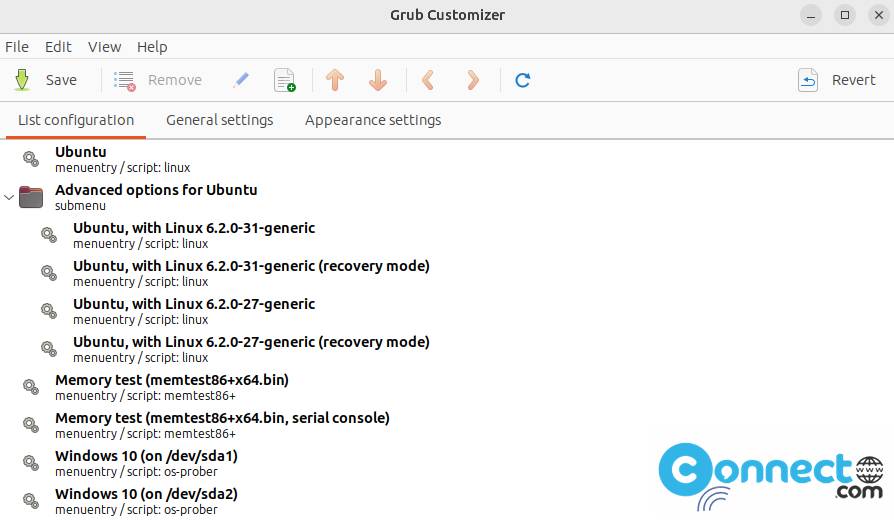Viewport: 894px width, 522px height.
Task: Select the top Ubuntu menuentry
Action: point(447,159)
